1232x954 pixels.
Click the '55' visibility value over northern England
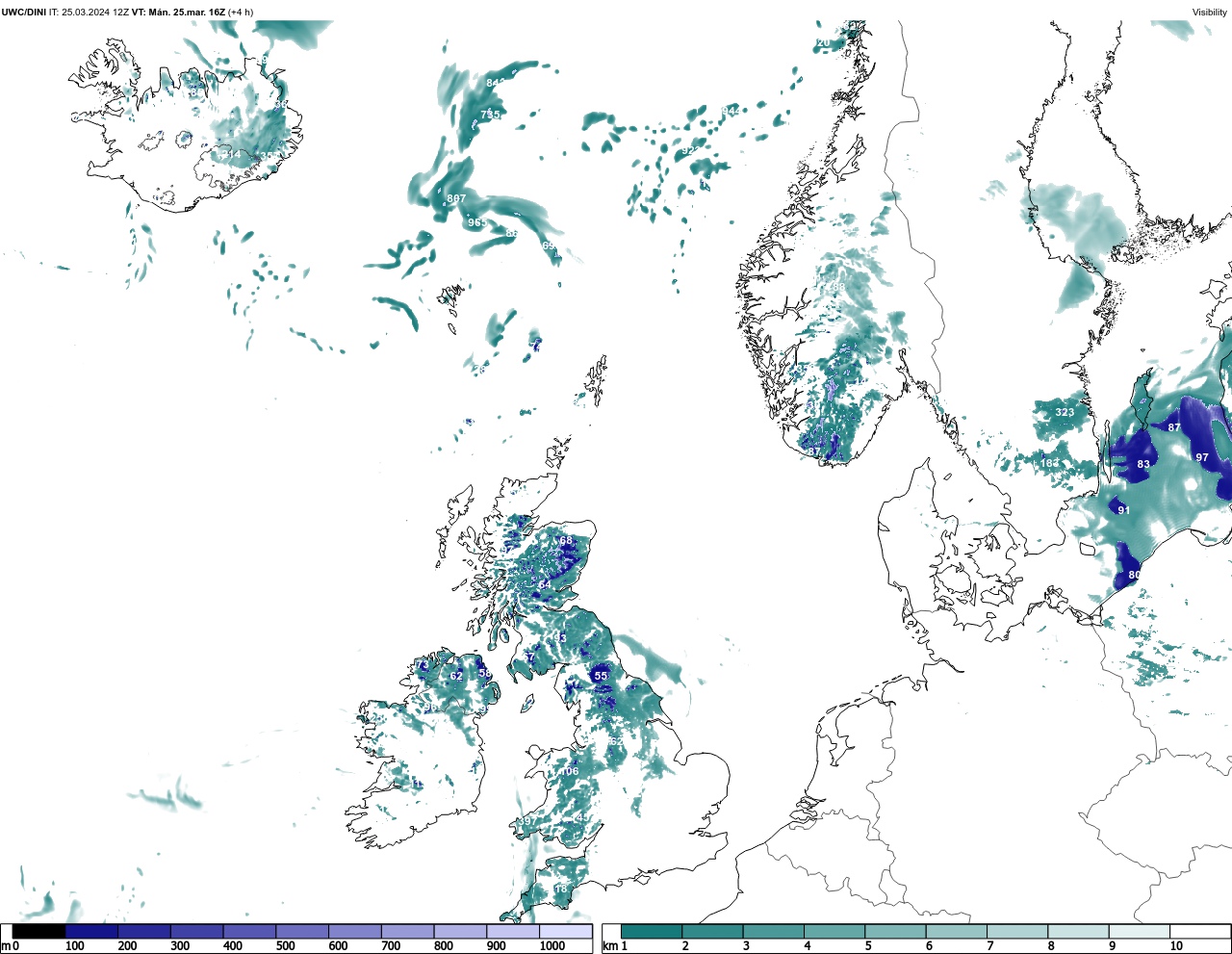tap(601, 676)
